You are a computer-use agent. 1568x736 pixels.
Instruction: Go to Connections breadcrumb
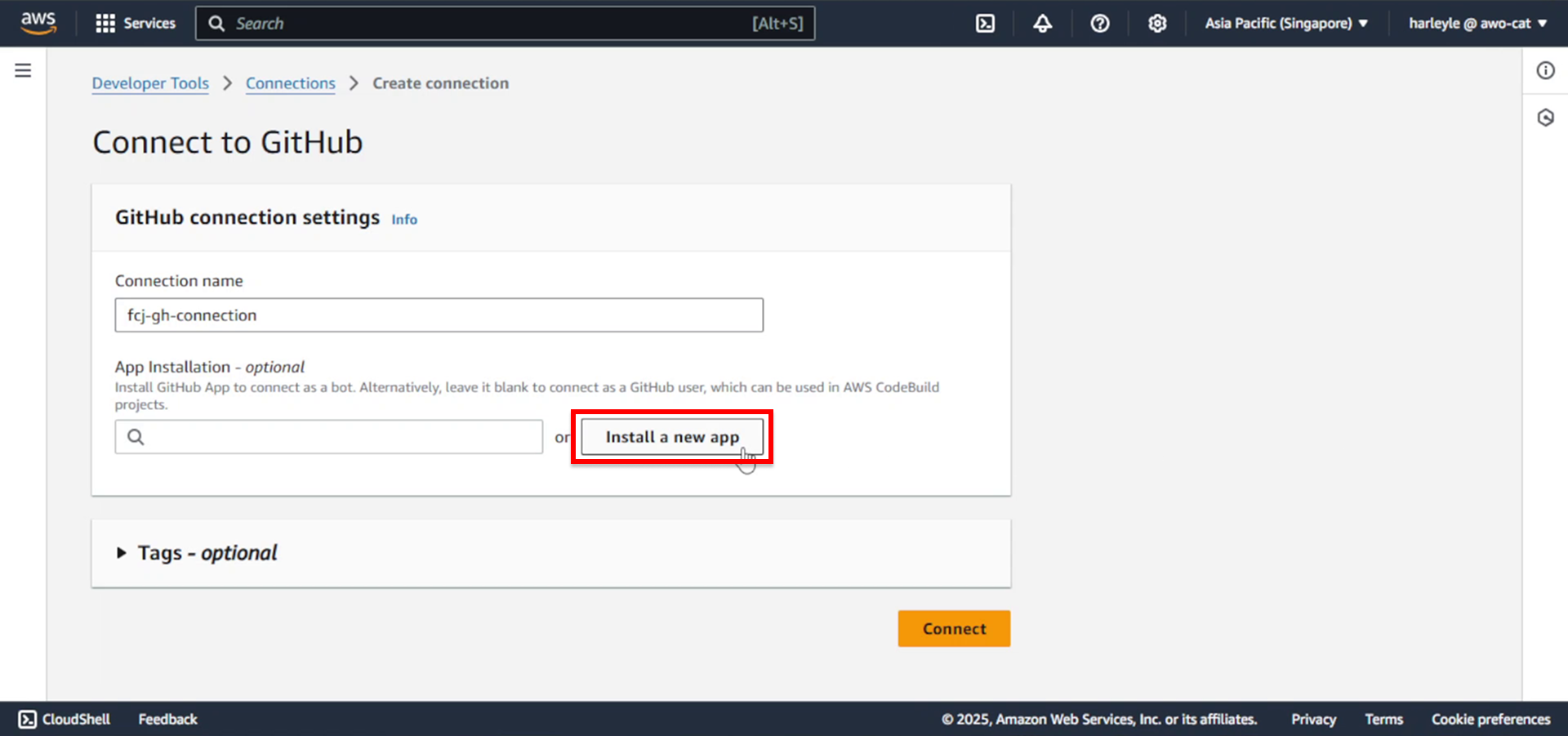291,83
